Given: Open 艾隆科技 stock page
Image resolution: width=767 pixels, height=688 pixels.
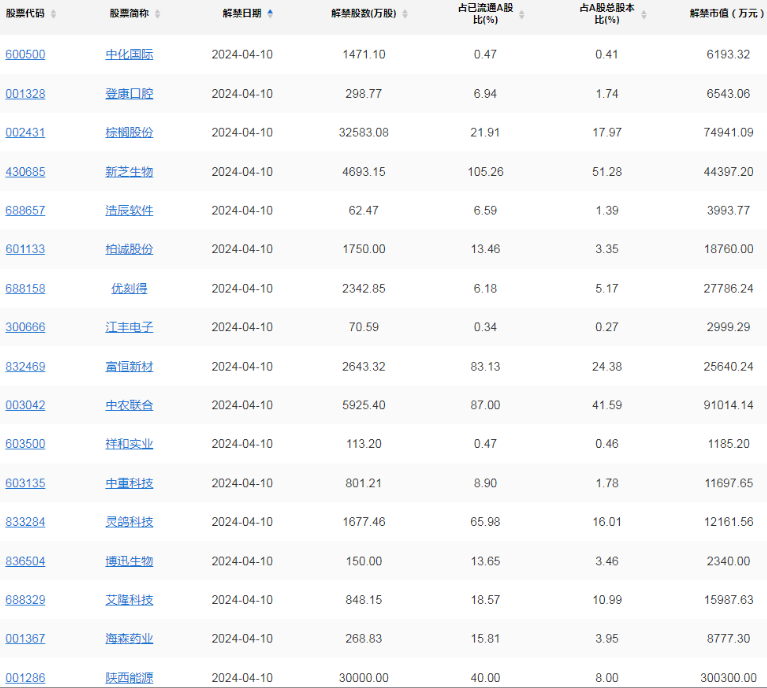Looking at the screenshot, I should click(x=129, y=600).
